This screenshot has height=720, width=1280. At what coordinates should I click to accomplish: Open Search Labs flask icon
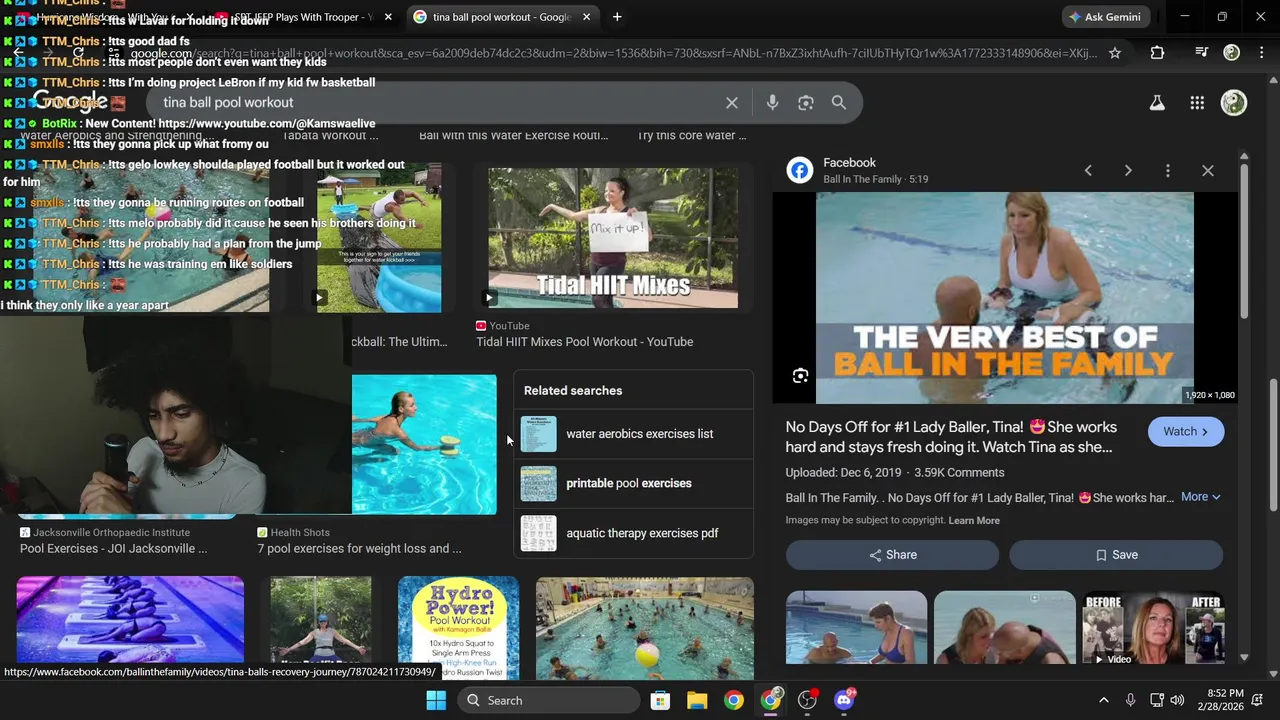[x=1157, y=102]
